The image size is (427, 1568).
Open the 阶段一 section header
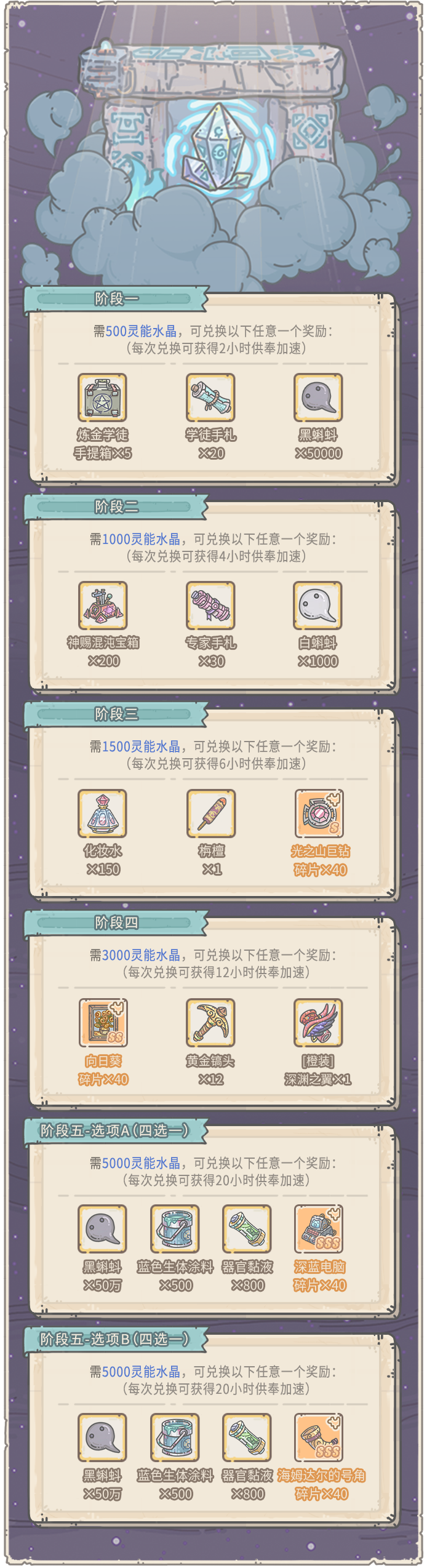116,299
